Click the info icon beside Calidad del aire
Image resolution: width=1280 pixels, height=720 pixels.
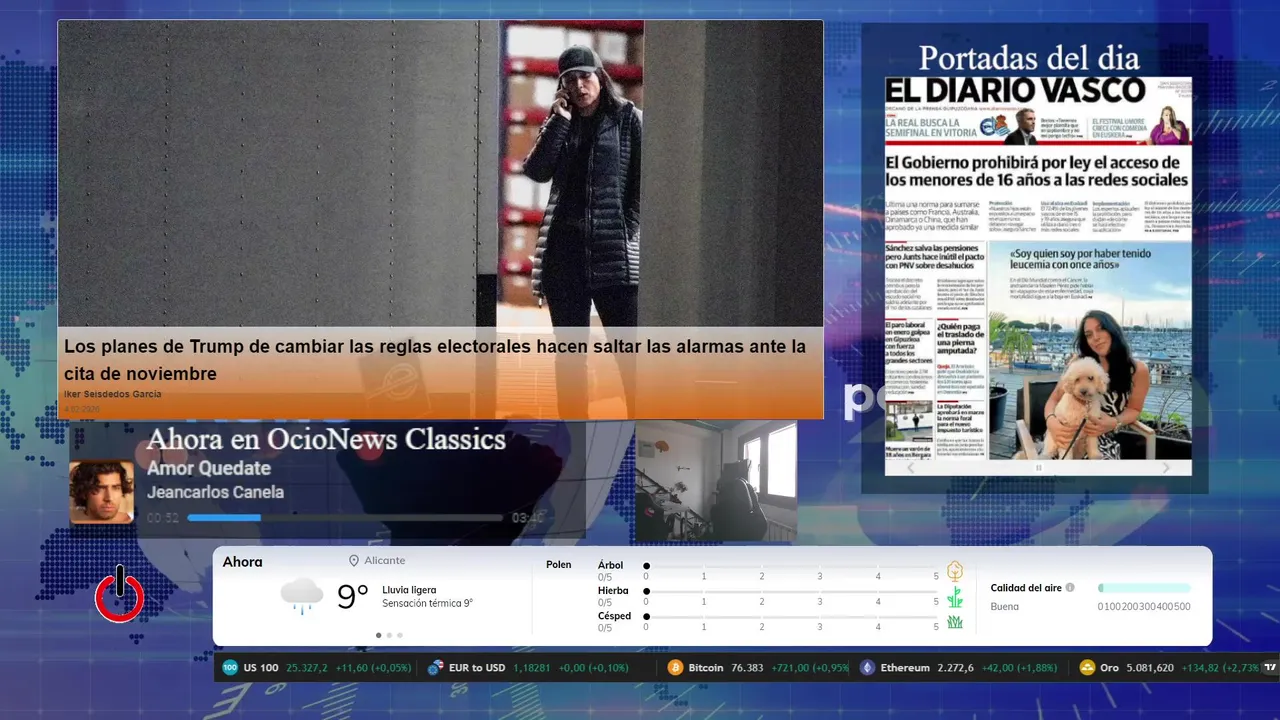[1070, 588]
